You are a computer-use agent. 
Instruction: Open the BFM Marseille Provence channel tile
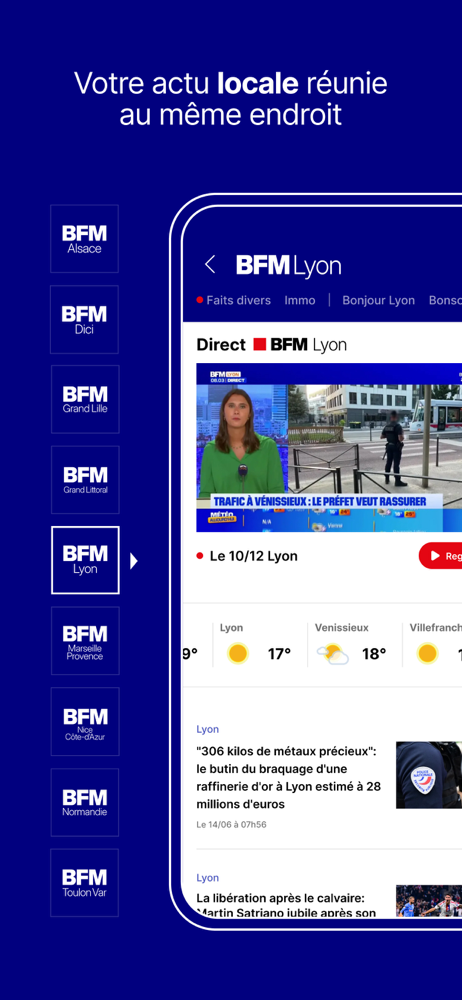85,641
